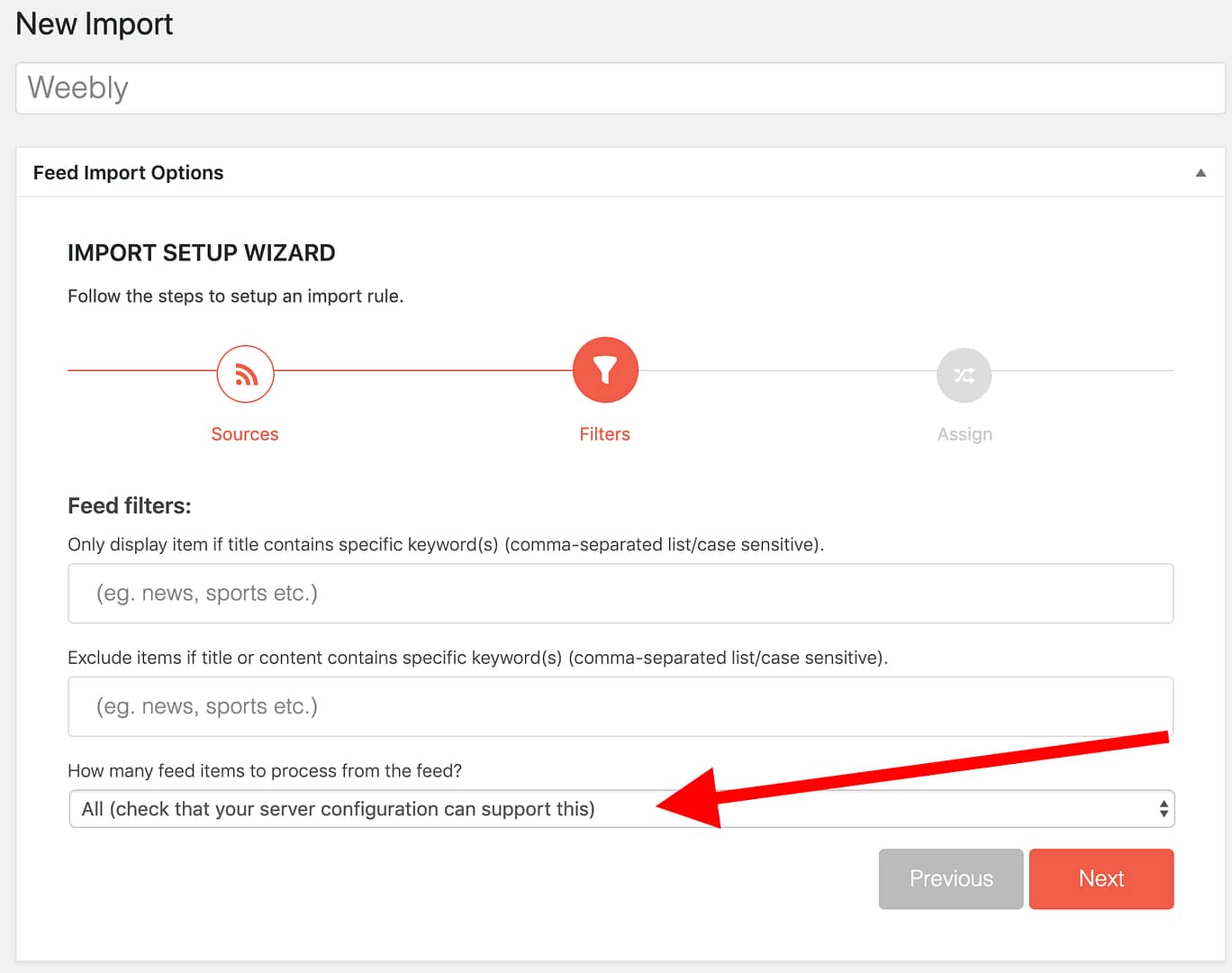Image resolution: width=1232 pixels, height=973 pixels.
Task: Click the New Import page heading
Action: [95, 24]
